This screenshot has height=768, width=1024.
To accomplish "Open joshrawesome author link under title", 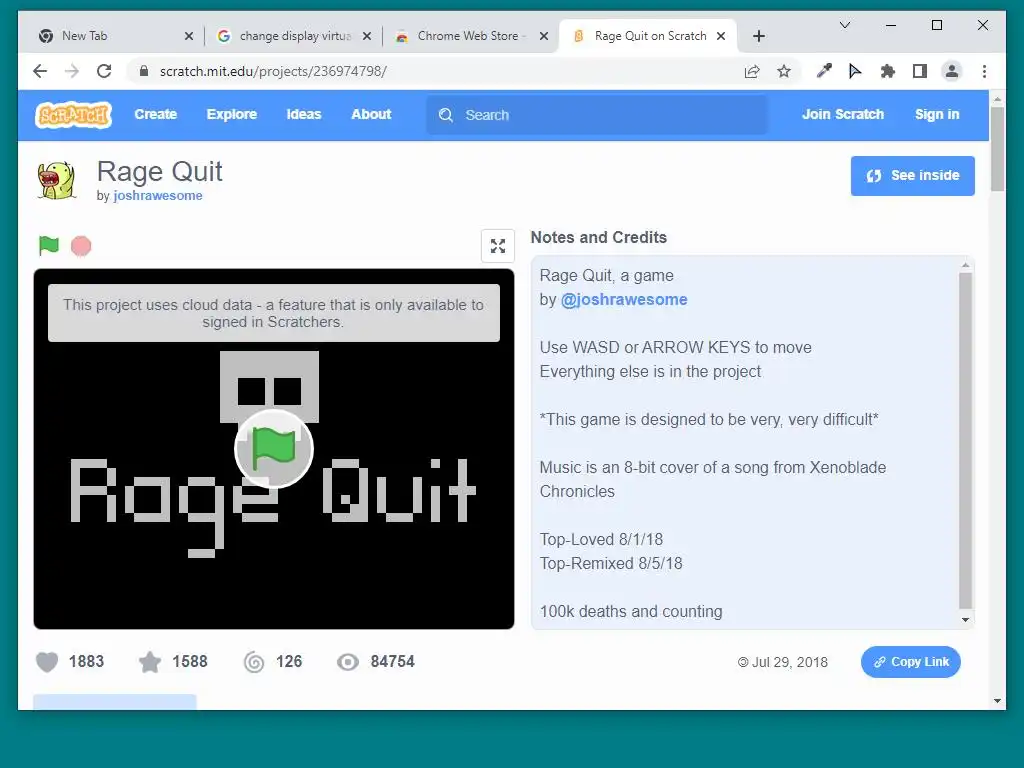I will click(x=157, y=196).
